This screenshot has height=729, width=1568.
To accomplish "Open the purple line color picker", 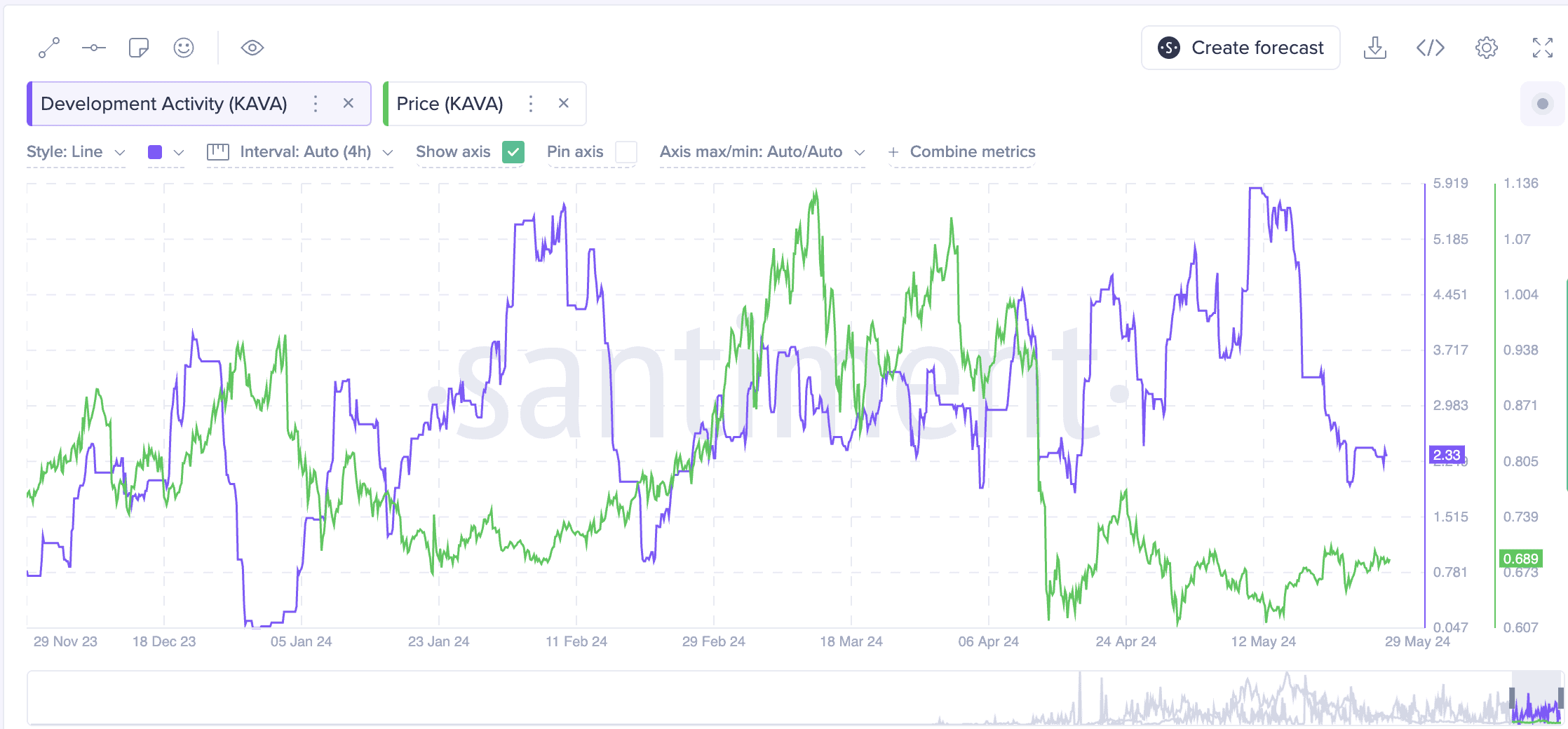I will coord(166,152).
